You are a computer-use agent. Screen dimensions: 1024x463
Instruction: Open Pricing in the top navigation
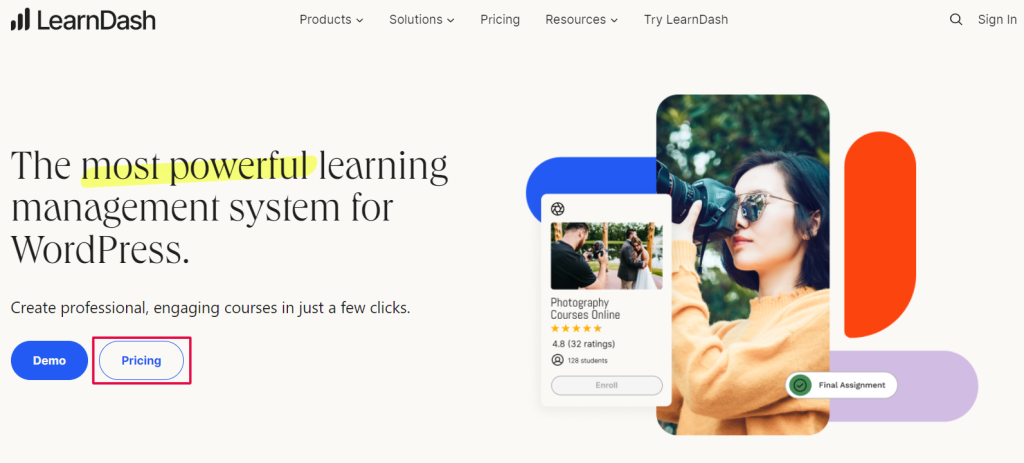tap(500, 20)
